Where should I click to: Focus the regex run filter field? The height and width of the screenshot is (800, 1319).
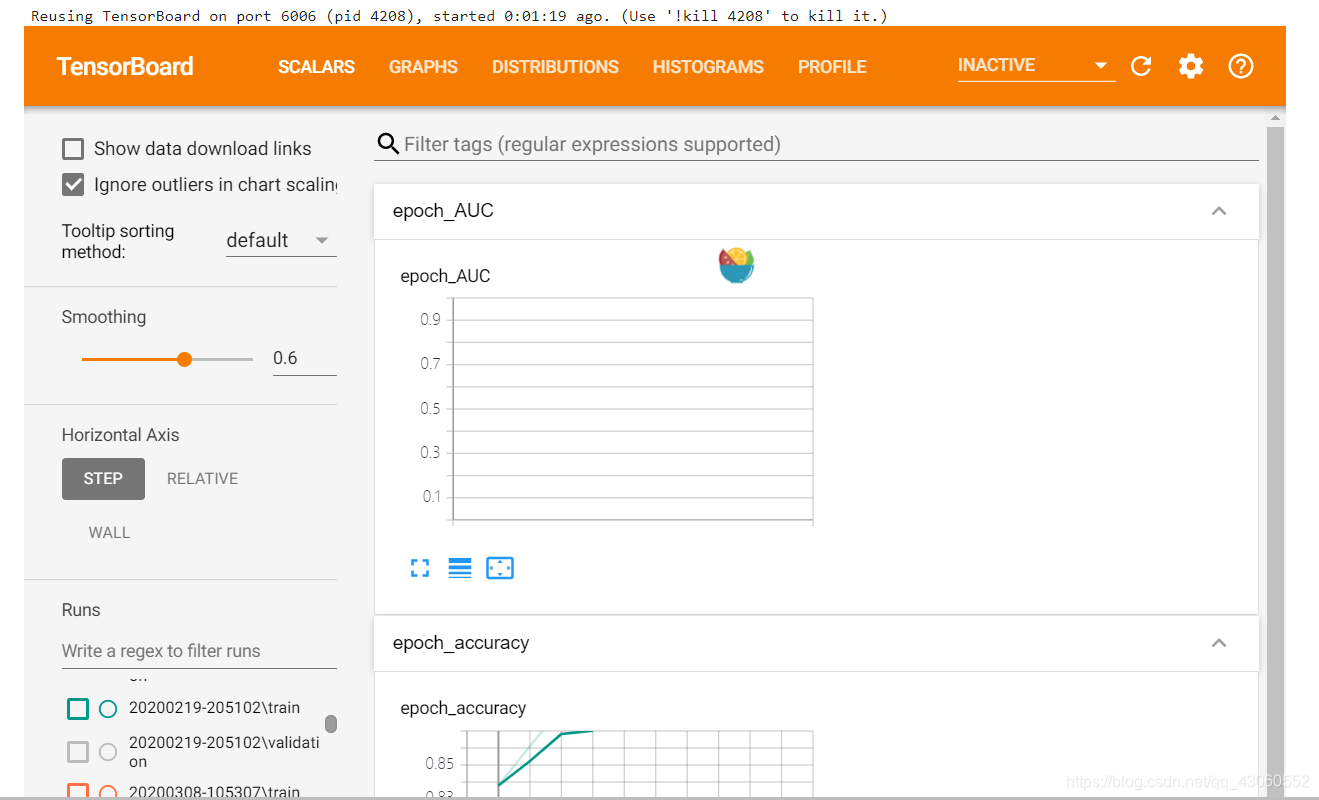(x=199, y=651)
